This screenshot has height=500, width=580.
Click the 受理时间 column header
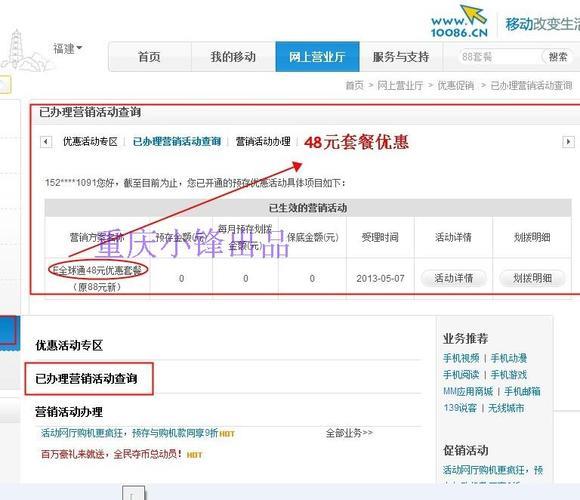click(380, 237)
